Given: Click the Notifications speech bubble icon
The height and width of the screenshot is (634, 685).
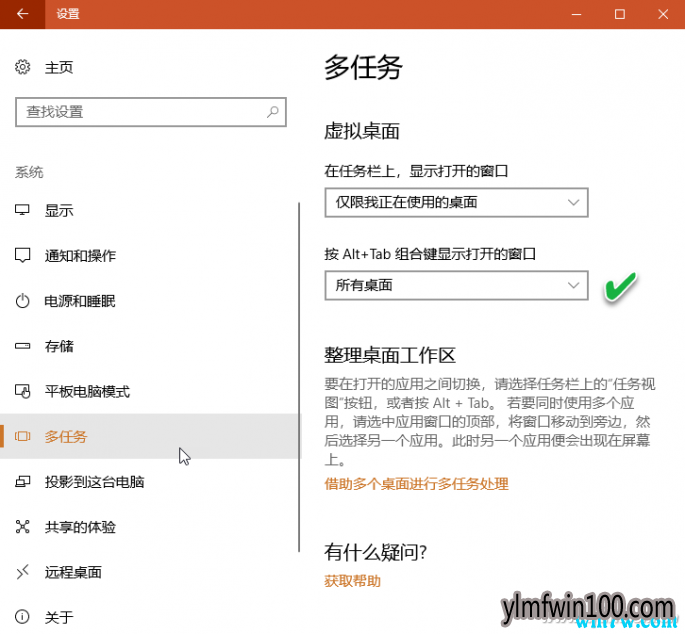Looking at the screenshot, I should [22, 255].
